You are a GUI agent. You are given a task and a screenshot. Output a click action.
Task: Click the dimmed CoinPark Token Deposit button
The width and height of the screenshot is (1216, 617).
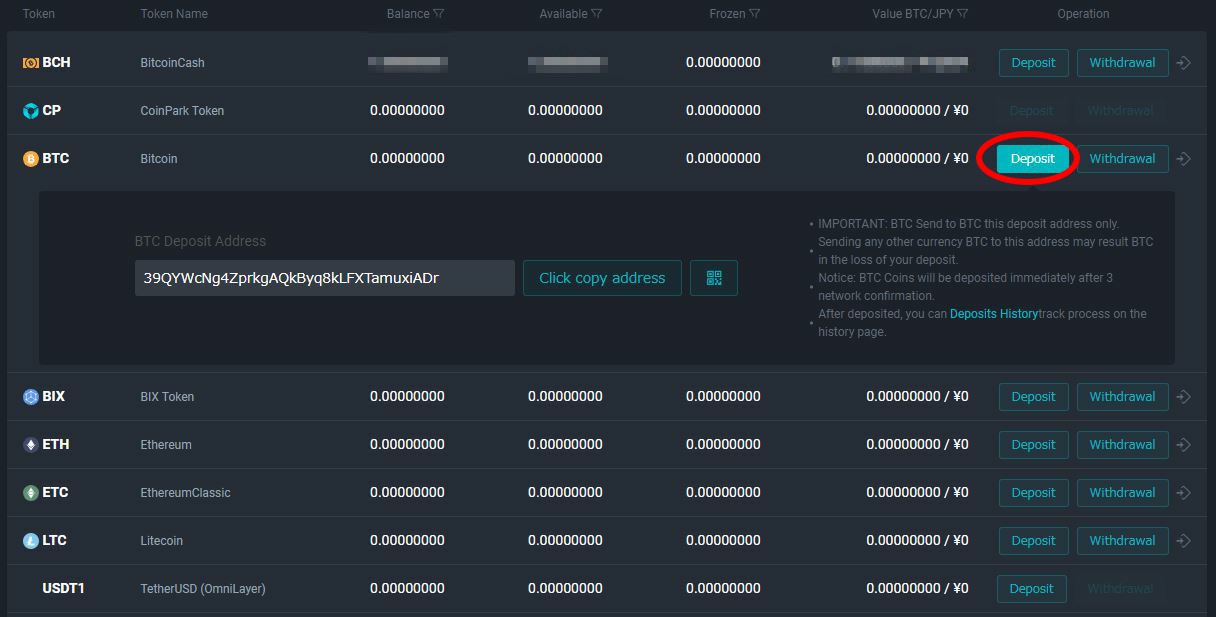tap(1032, 111)
